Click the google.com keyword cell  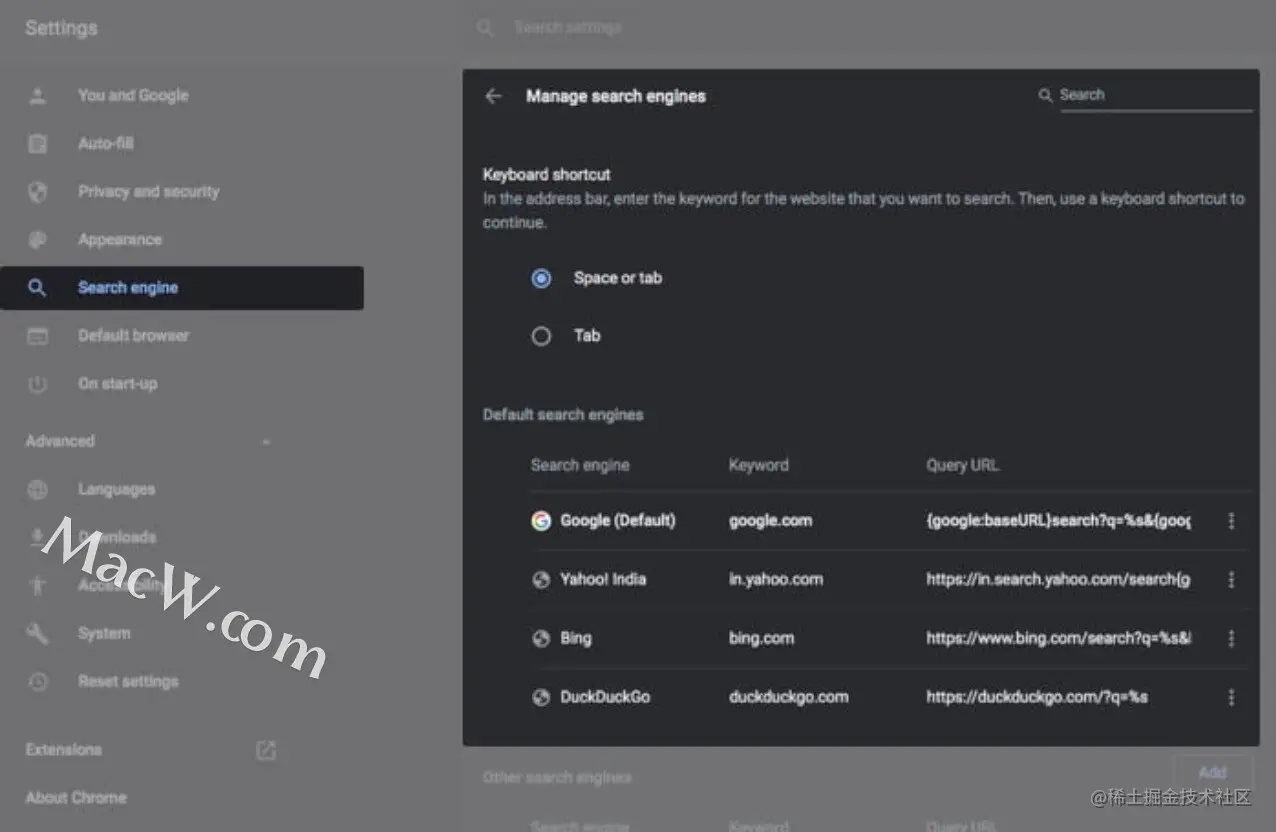[770, 521]
